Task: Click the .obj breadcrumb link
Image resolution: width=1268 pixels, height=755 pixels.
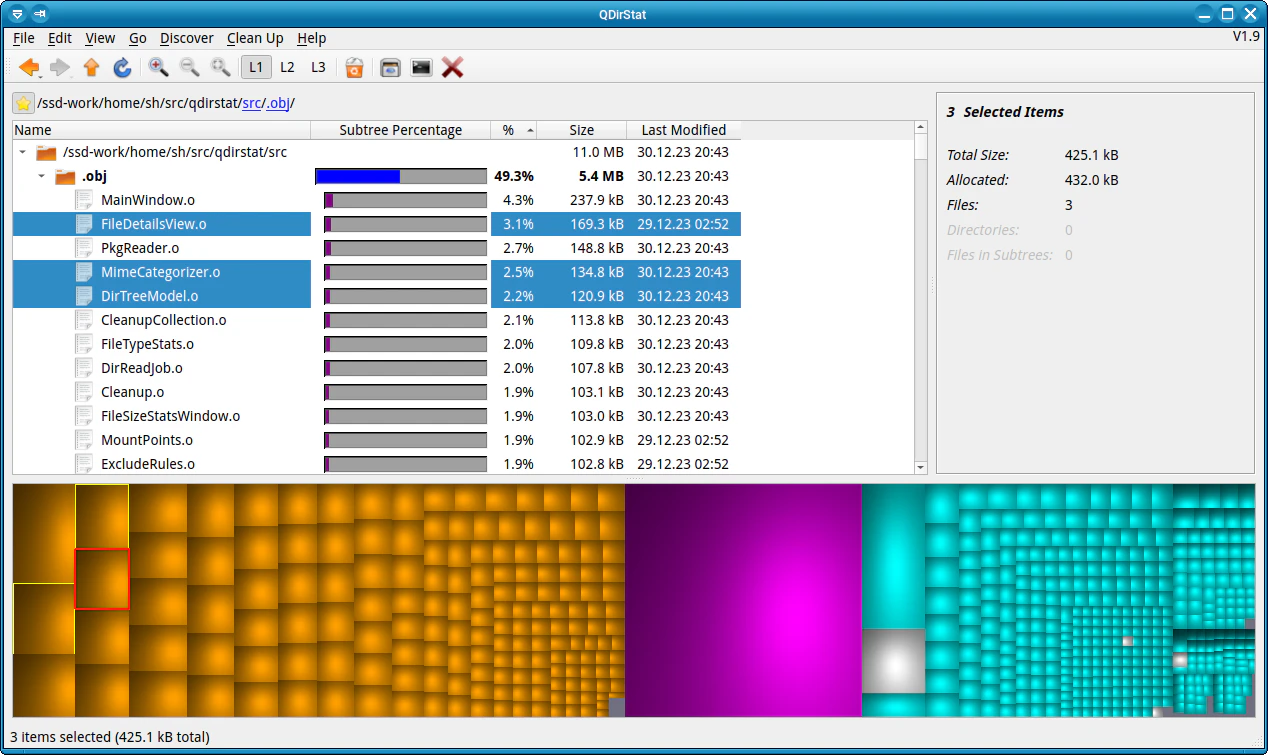Action: (278, 103)
